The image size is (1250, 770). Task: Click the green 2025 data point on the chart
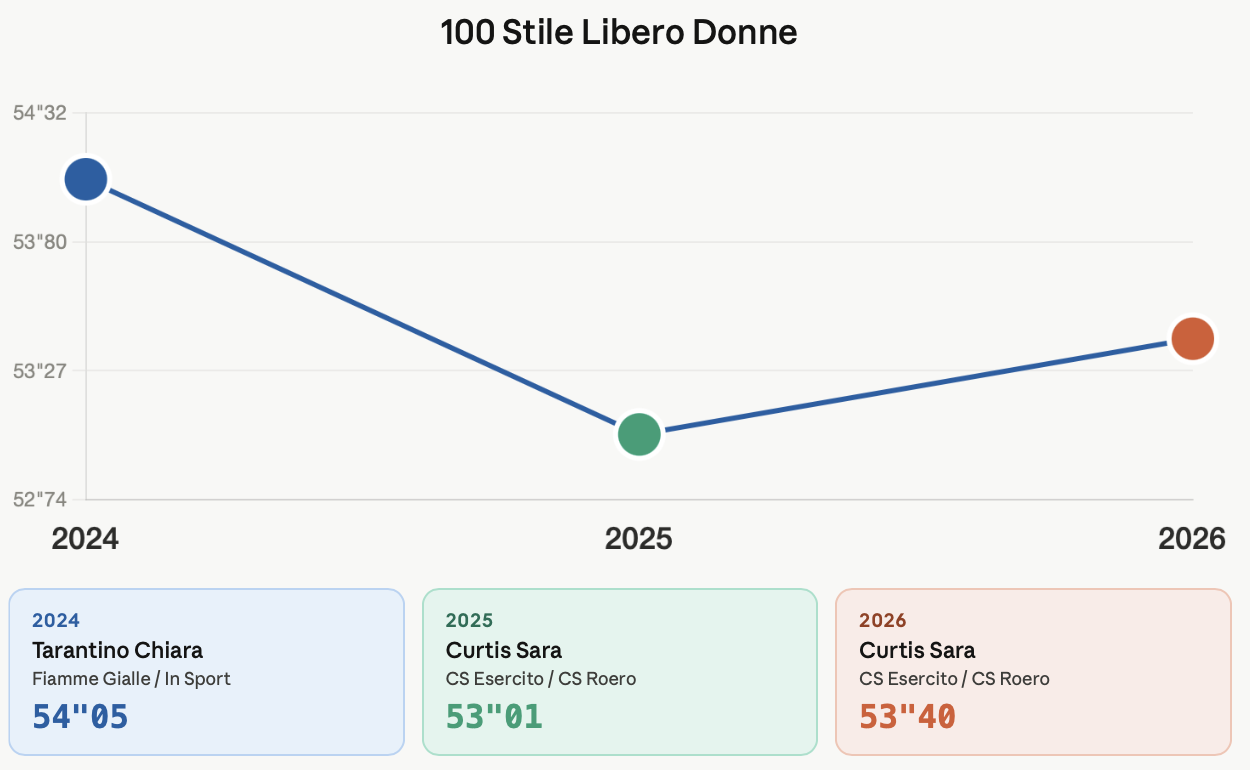(639, 434)
